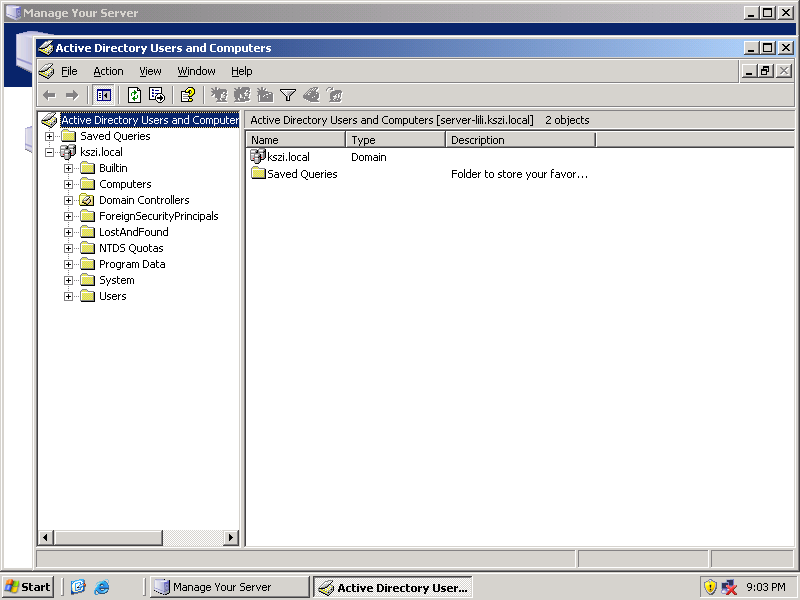The image size is (800, 600).
Task: Open the Start menu
Action: coord(28,587)
